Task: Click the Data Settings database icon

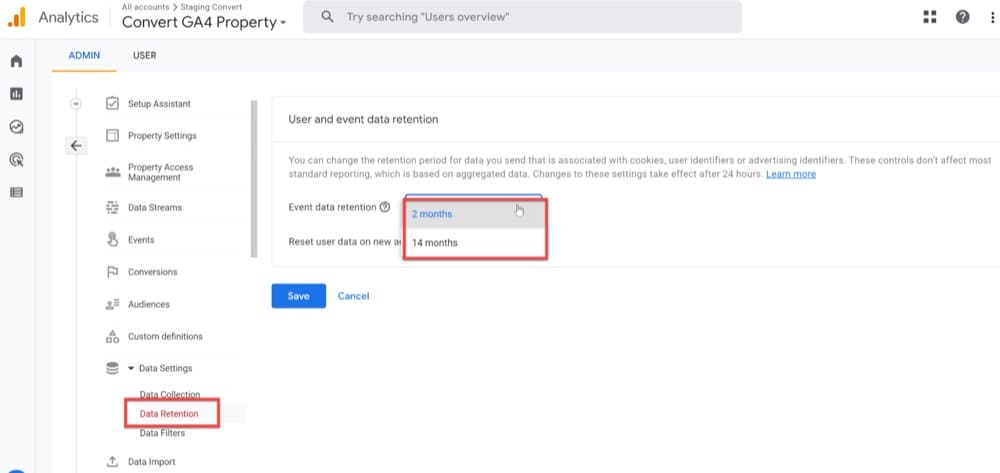Action: pos(112,368)
